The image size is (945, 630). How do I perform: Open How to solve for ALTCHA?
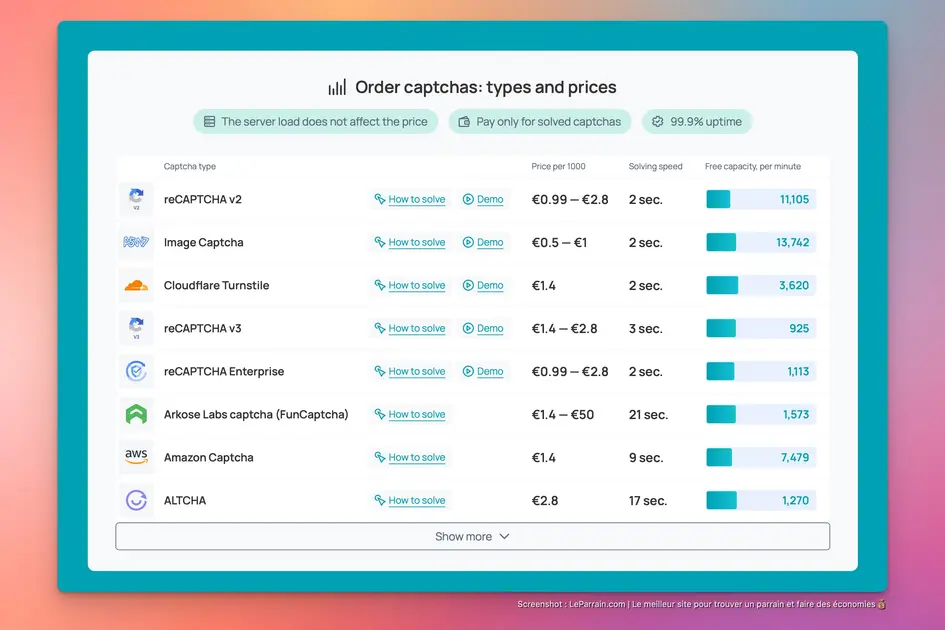click(416, 500)
